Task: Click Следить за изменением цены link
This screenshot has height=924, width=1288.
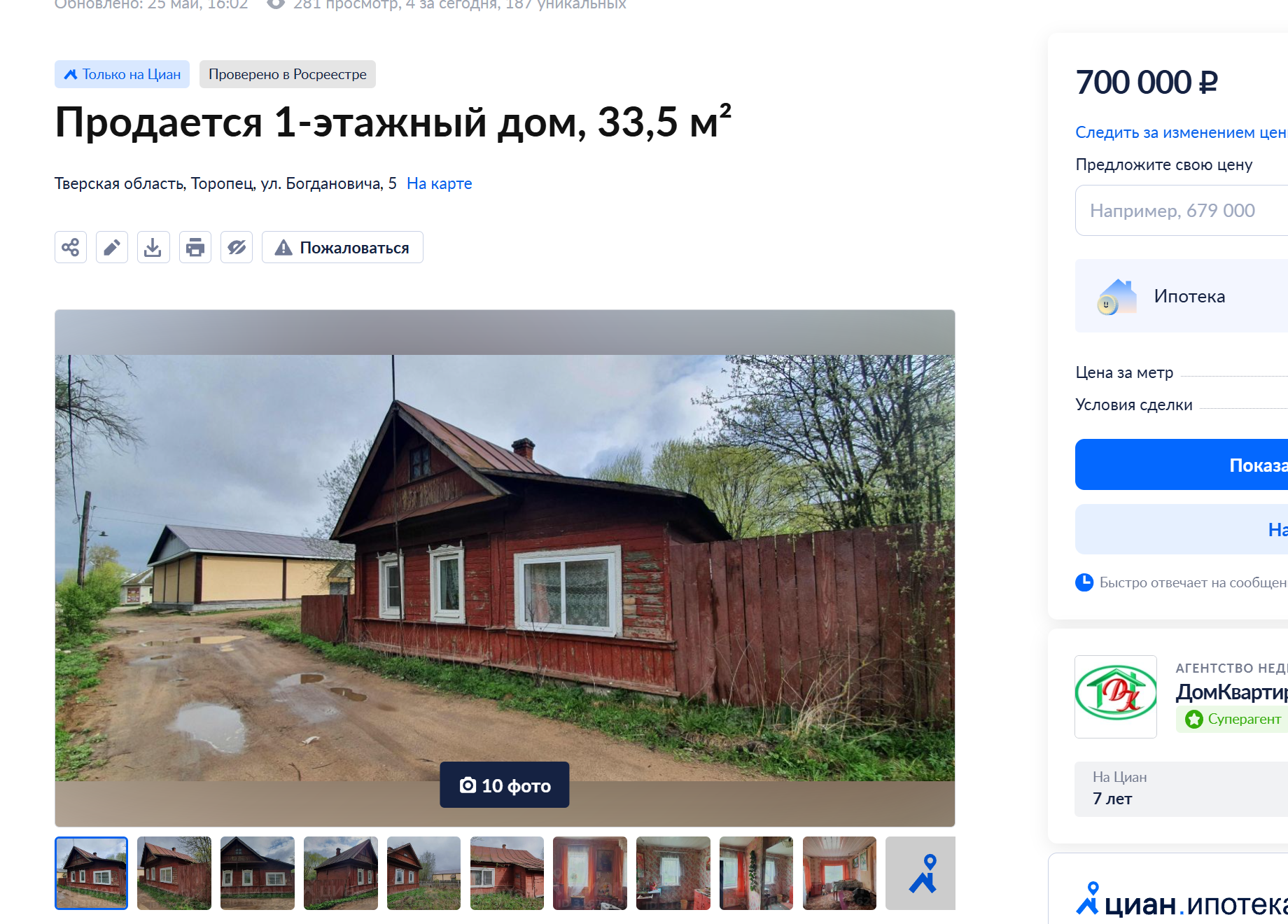Action: [x=1182, y=132]
